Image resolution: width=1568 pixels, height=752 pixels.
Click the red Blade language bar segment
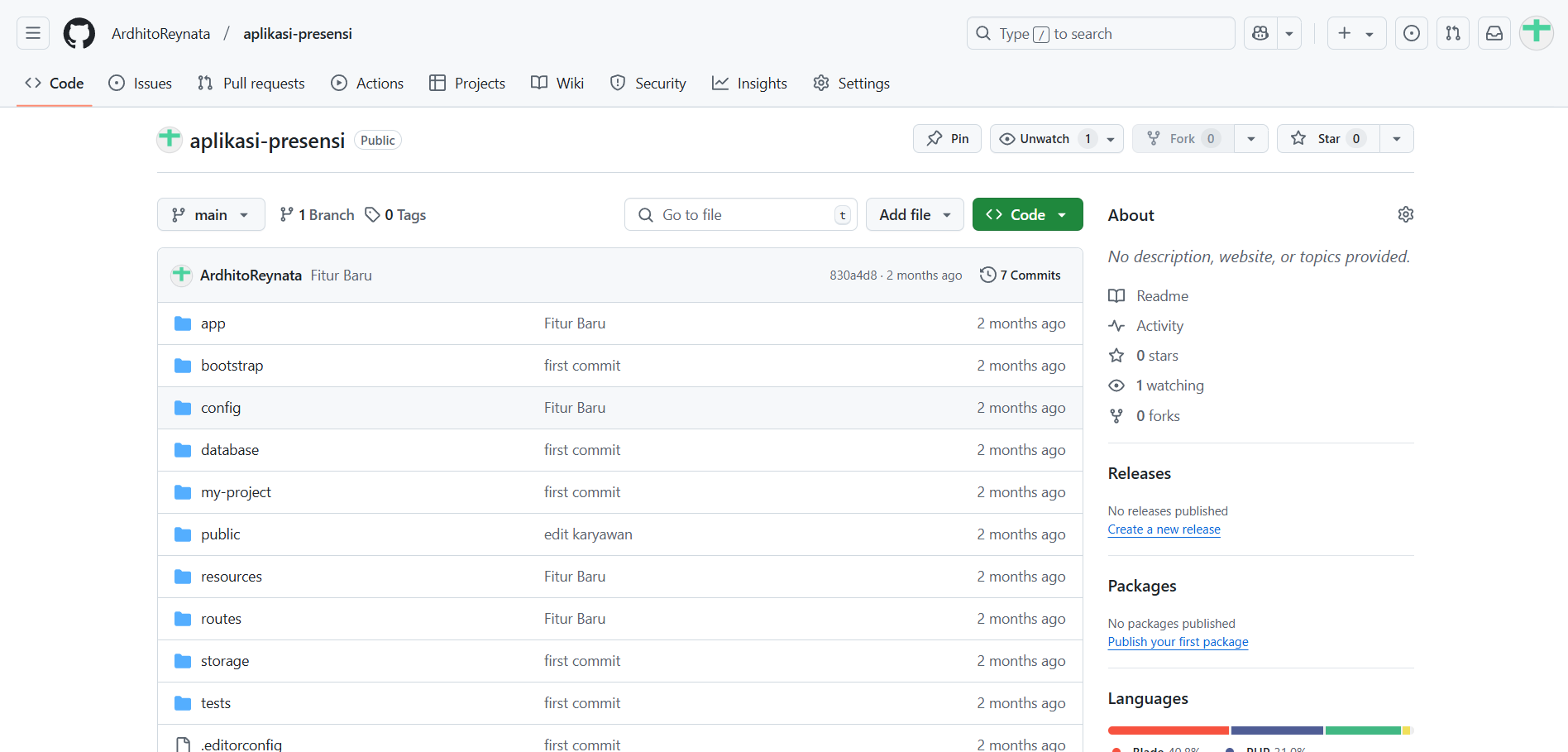(x=1168, y=730)
